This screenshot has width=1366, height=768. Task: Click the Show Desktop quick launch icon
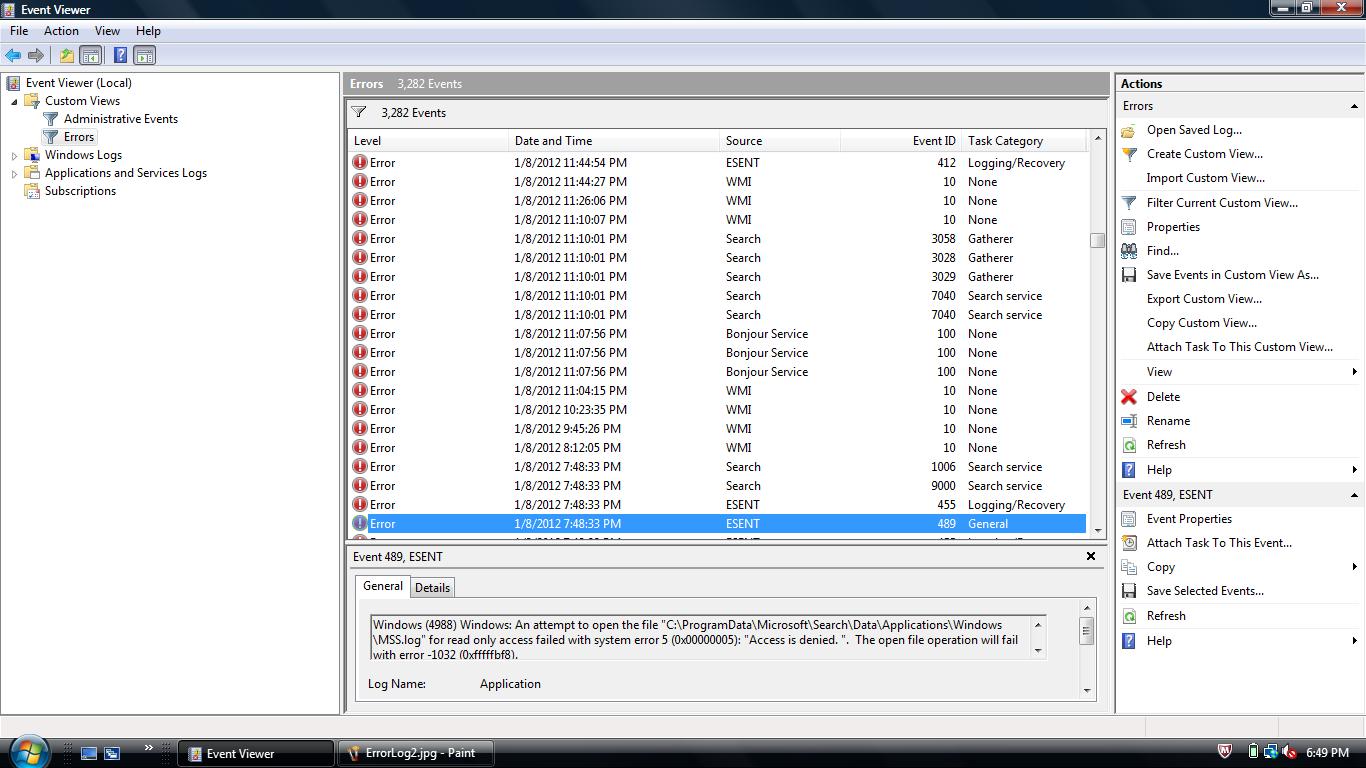point(89,753)
